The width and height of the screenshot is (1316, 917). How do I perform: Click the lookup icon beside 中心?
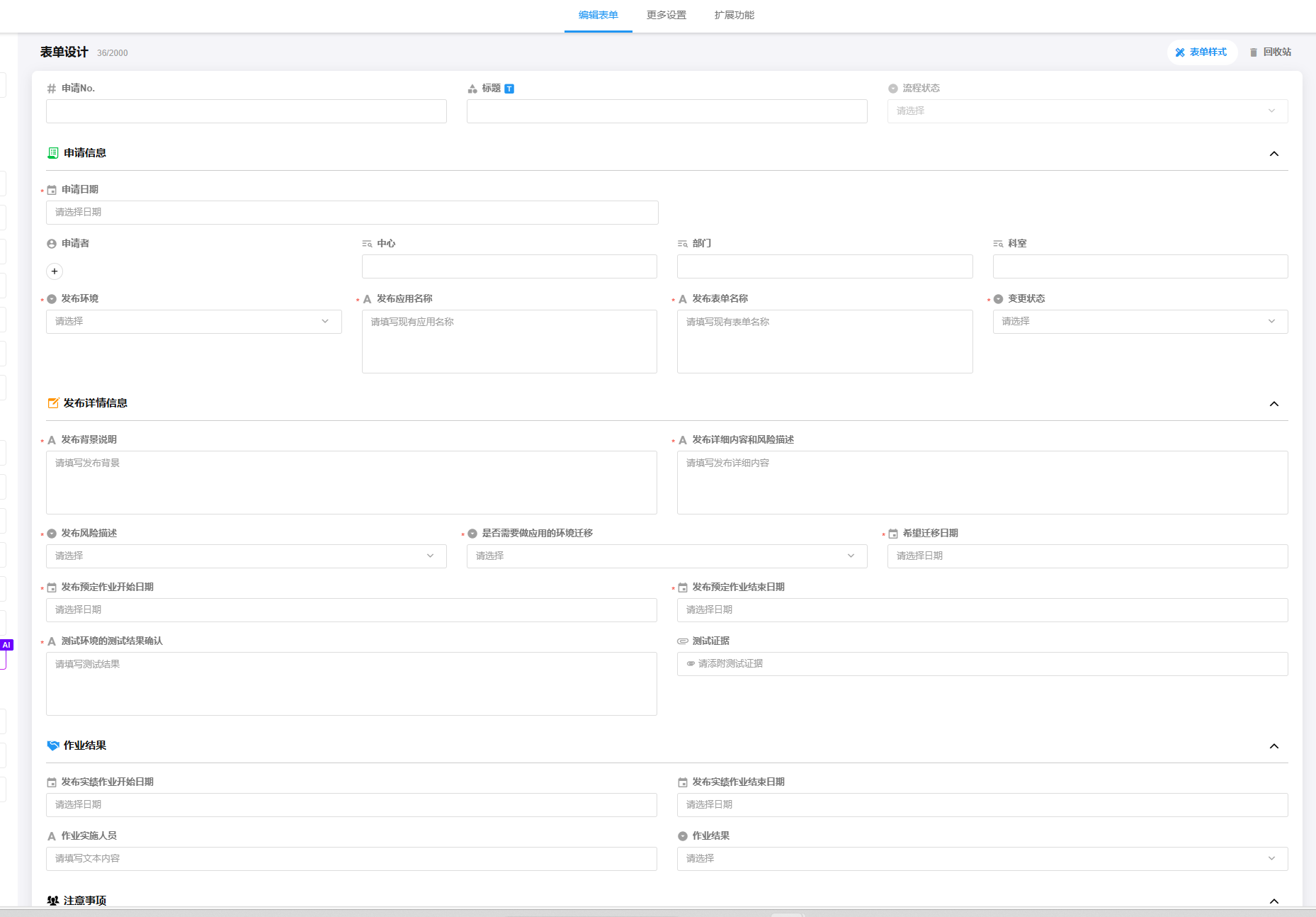point(367,244)
